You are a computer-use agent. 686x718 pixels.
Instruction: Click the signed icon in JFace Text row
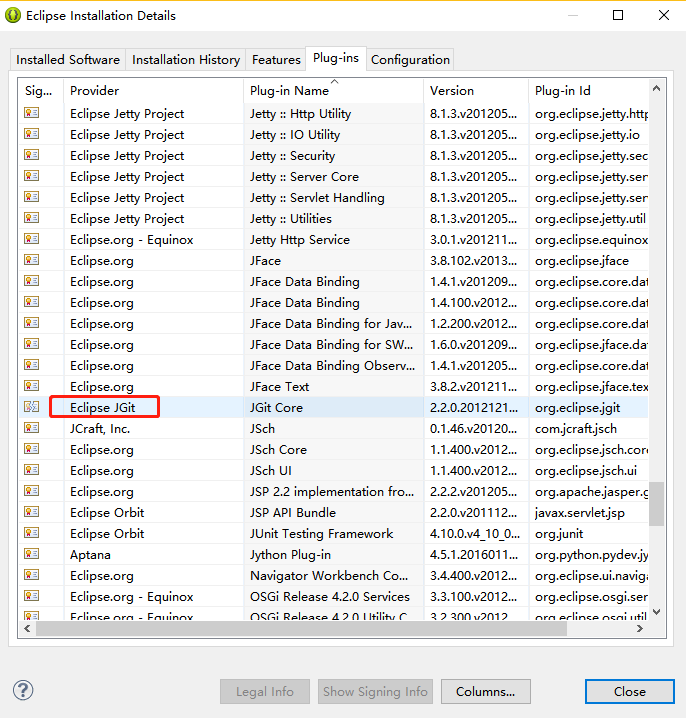pos(32,386)
